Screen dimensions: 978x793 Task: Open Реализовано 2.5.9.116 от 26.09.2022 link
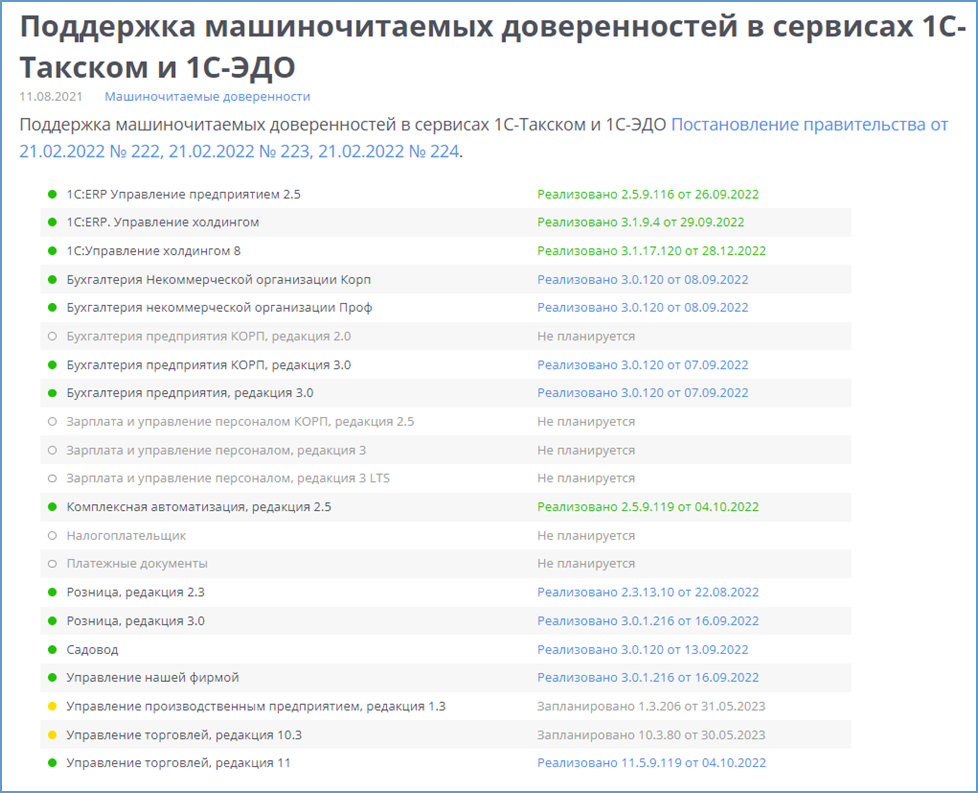click(648, 194)
